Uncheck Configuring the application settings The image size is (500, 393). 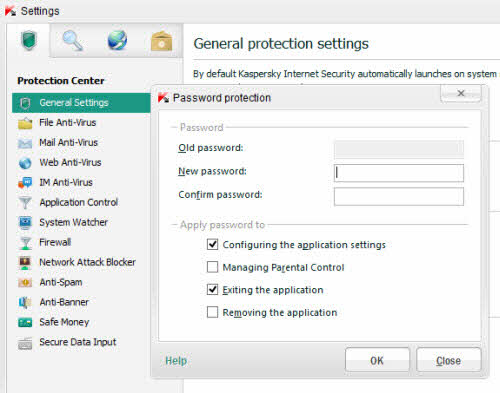point(212,245)
